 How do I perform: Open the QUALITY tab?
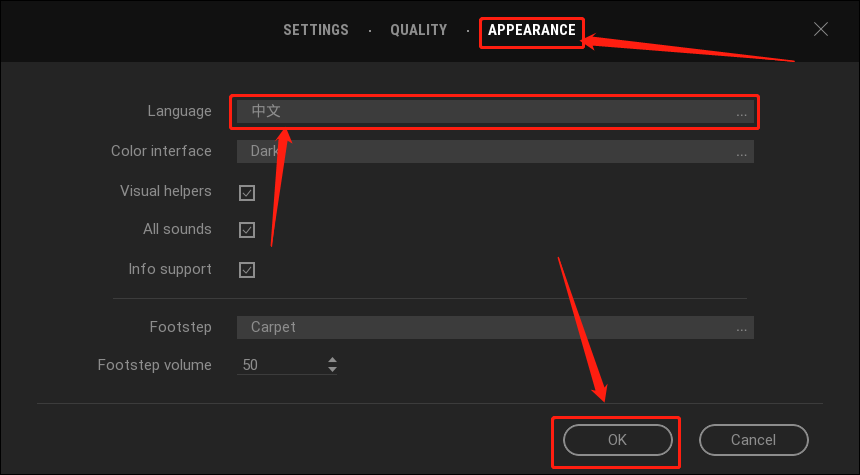pyautogui.click(x=418, y=30)
